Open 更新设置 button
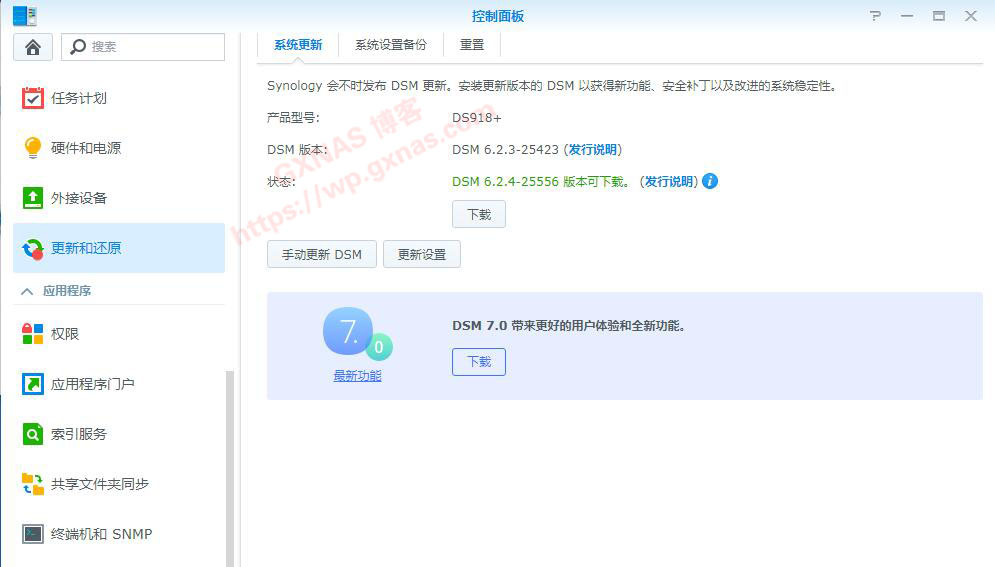Screen dimensions: 995x567 (x=421, y=255)
